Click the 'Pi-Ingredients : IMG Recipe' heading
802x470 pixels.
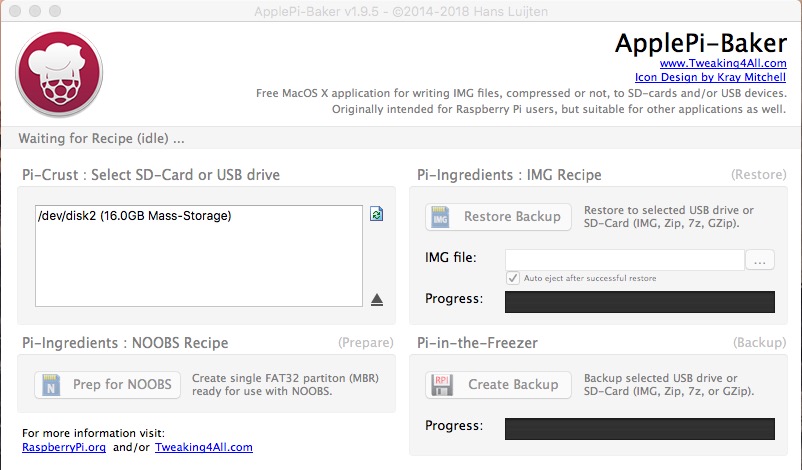[509, 175]
